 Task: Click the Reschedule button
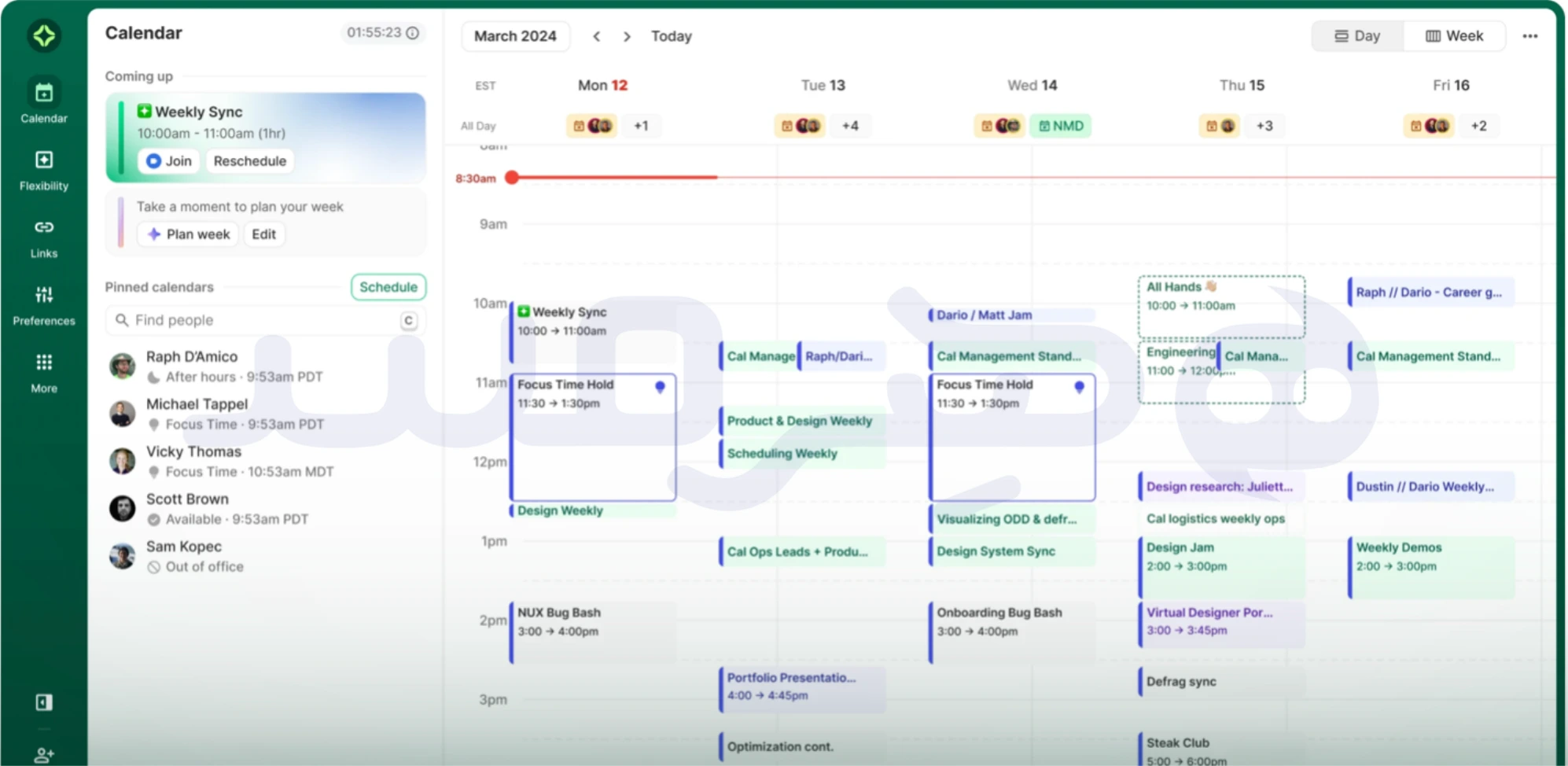pyautogui.click(x=249, y=161)
